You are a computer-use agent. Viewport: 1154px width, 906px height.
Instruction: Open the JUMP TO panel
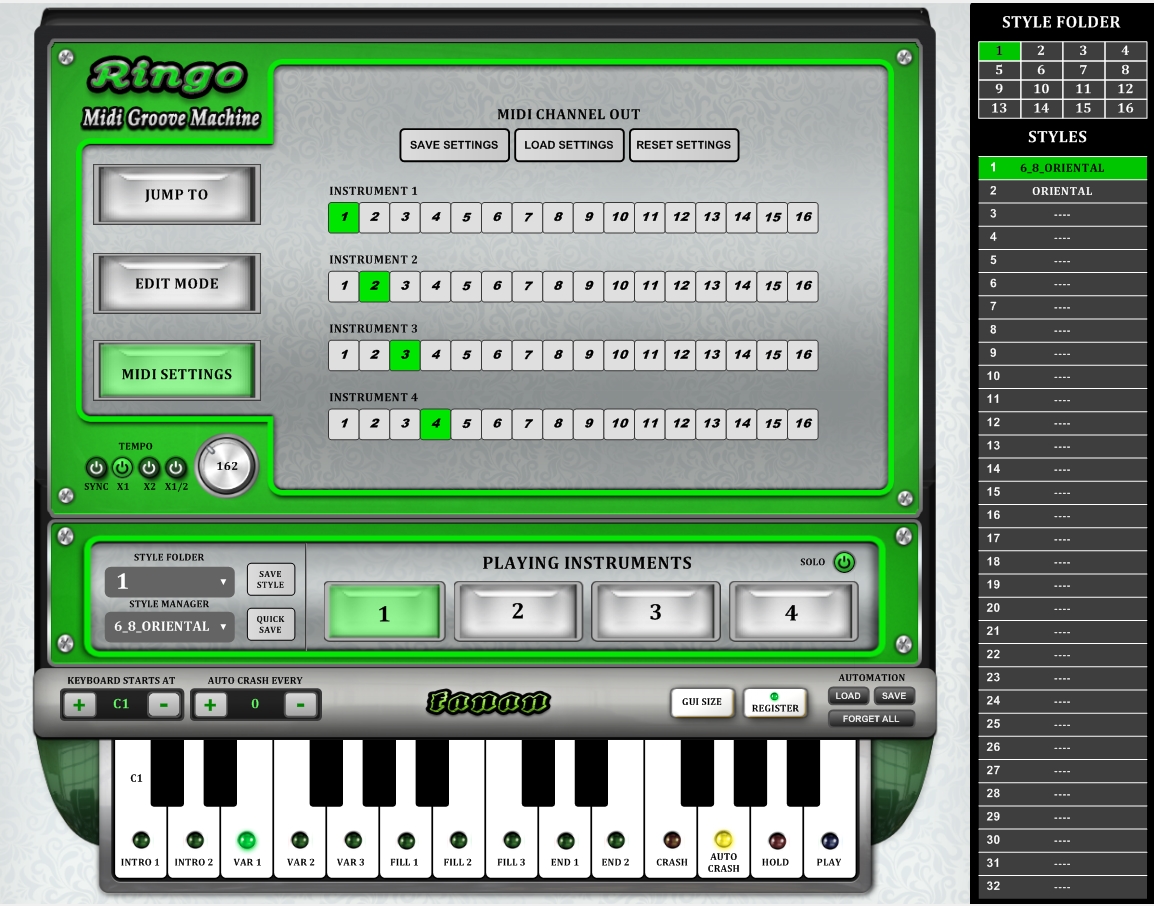(177, 195)
